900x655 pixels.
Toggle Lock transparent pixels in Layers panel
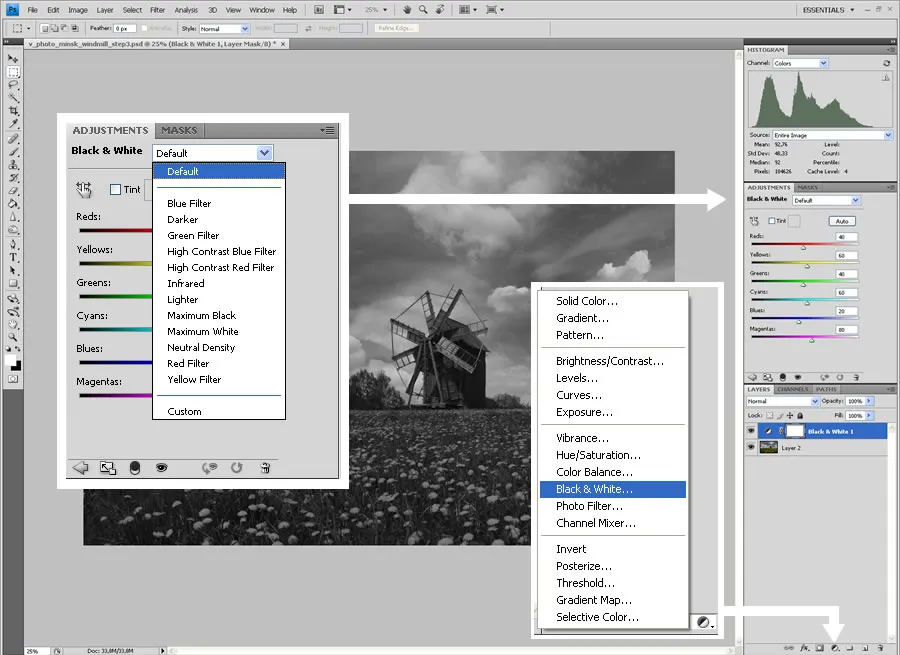pos(770,415)
